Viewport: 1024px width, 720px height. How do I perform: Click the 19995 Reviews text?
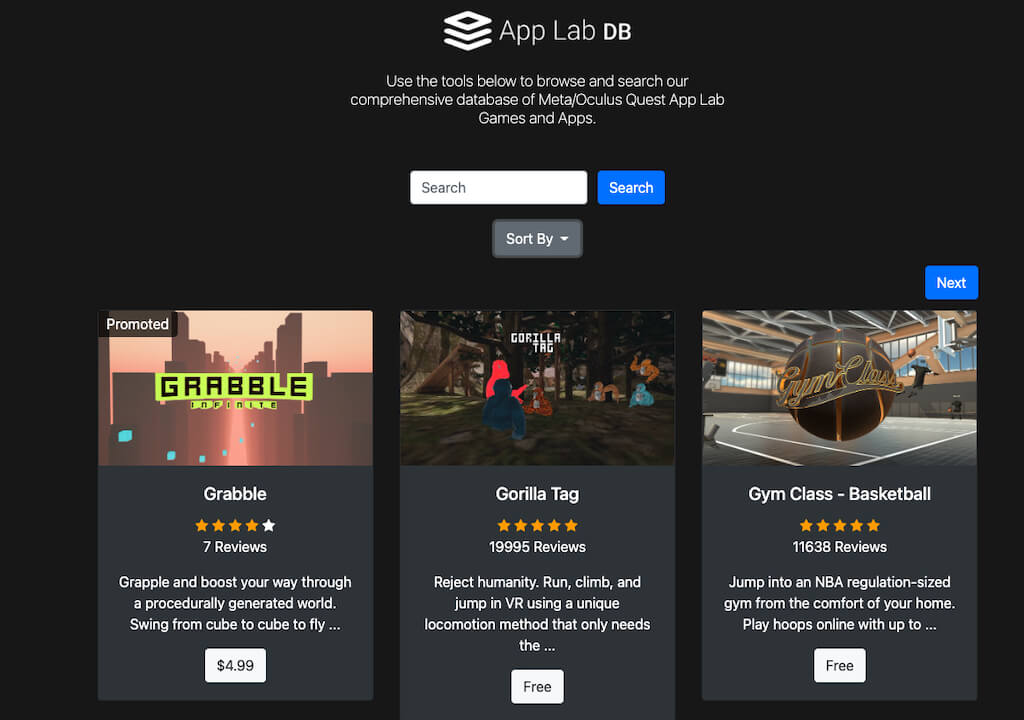537,547
